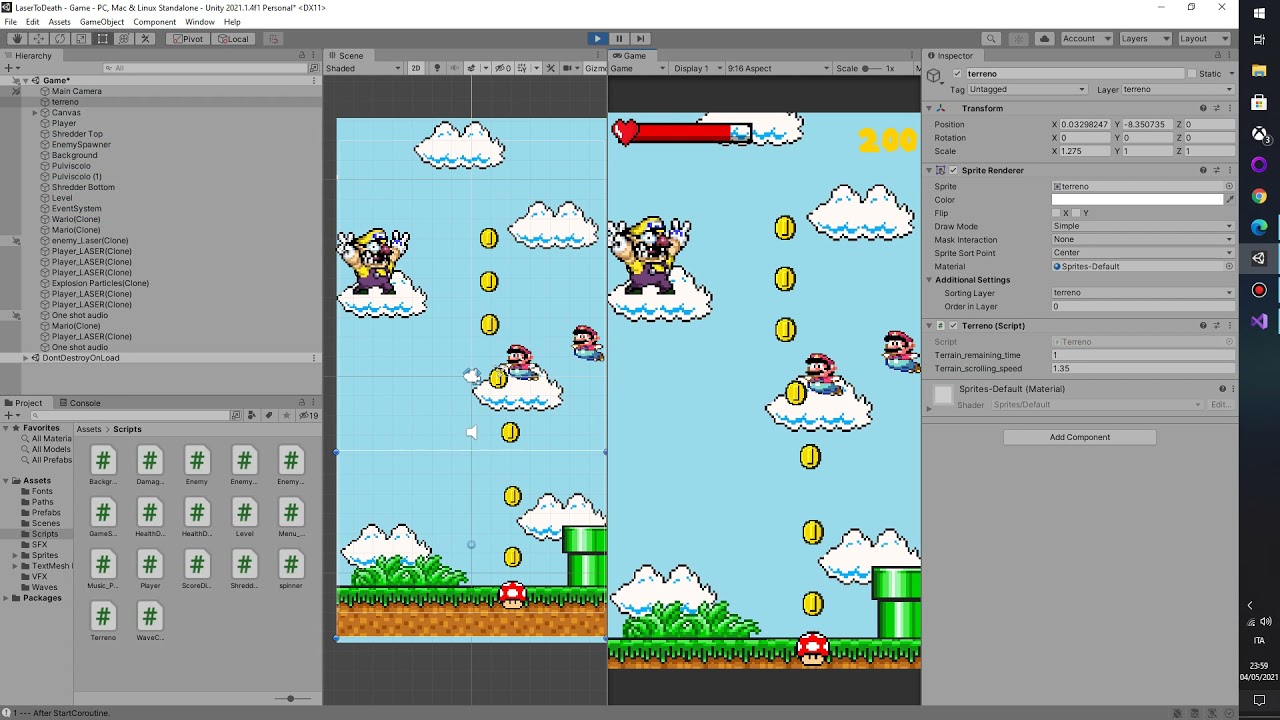Image resolution: width=1280 pixels, height=720 pixels.
Task: Select the Rotate tool
Action: coord(60,39)
